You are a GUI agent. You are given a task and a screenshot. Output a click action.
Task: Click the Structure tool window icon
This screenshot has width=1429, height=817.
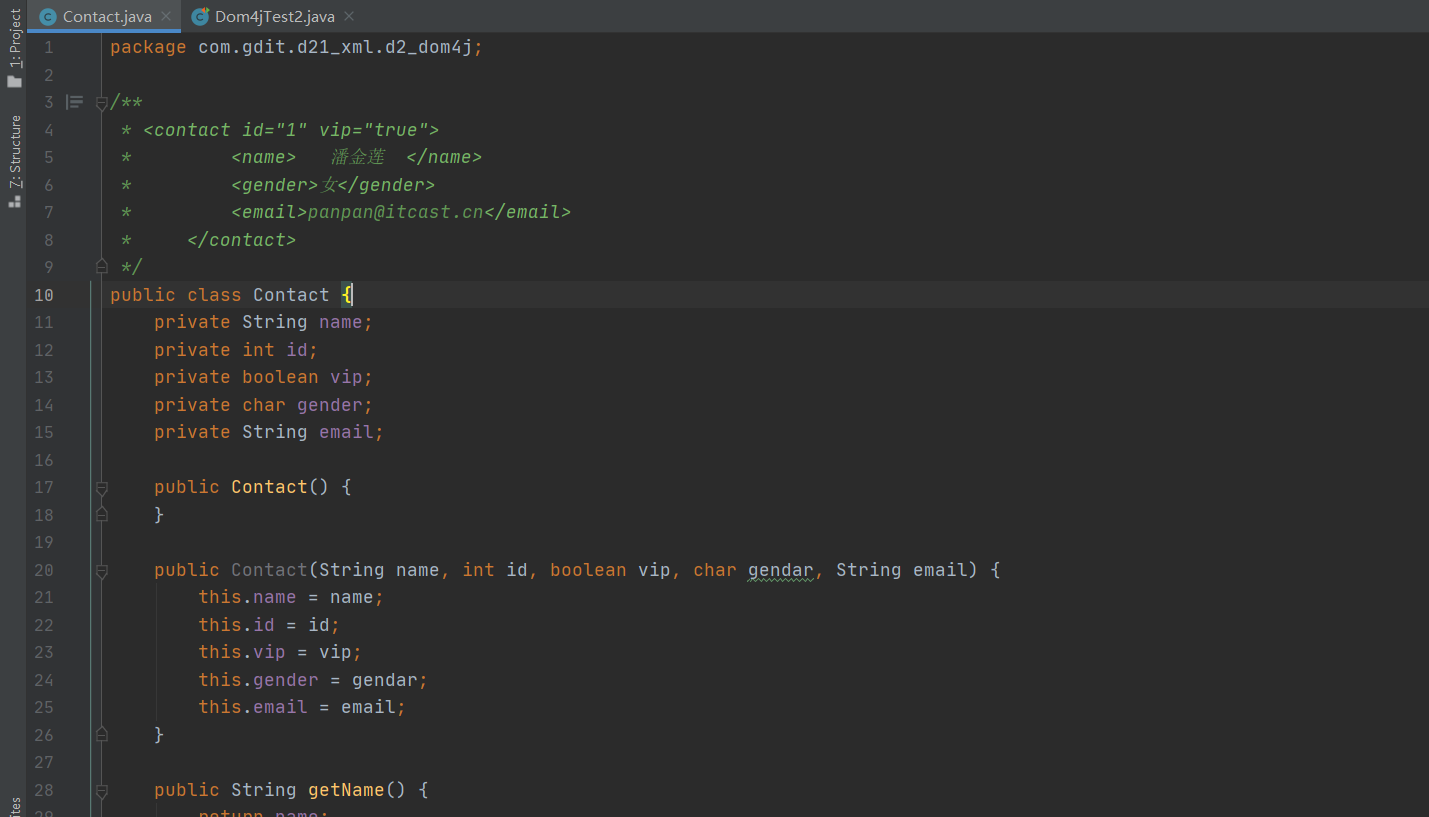pos(14,201)
